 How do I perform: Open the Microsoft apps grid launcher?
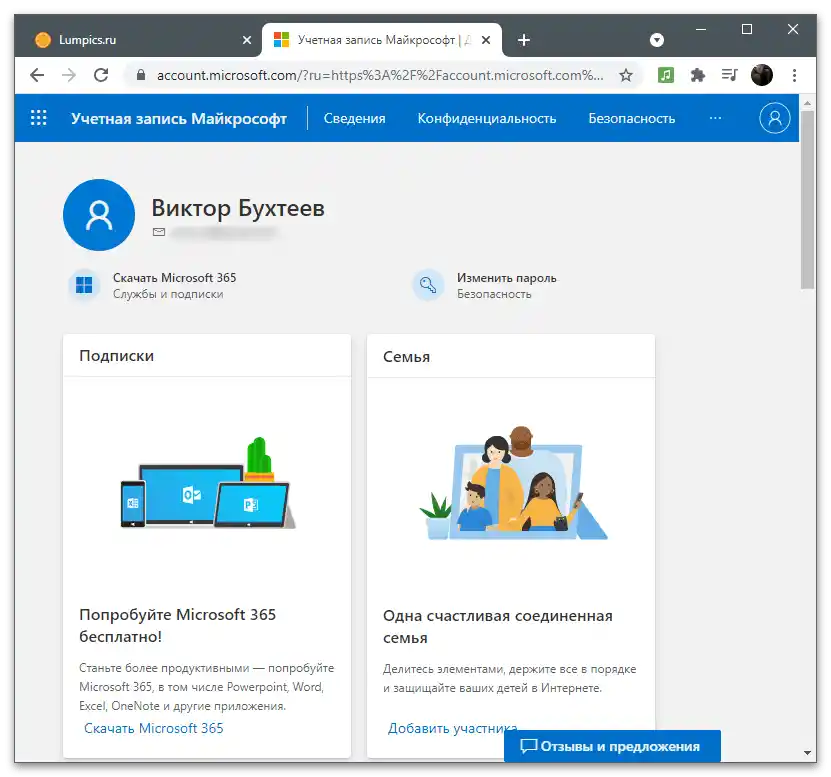tap(38, 118)
